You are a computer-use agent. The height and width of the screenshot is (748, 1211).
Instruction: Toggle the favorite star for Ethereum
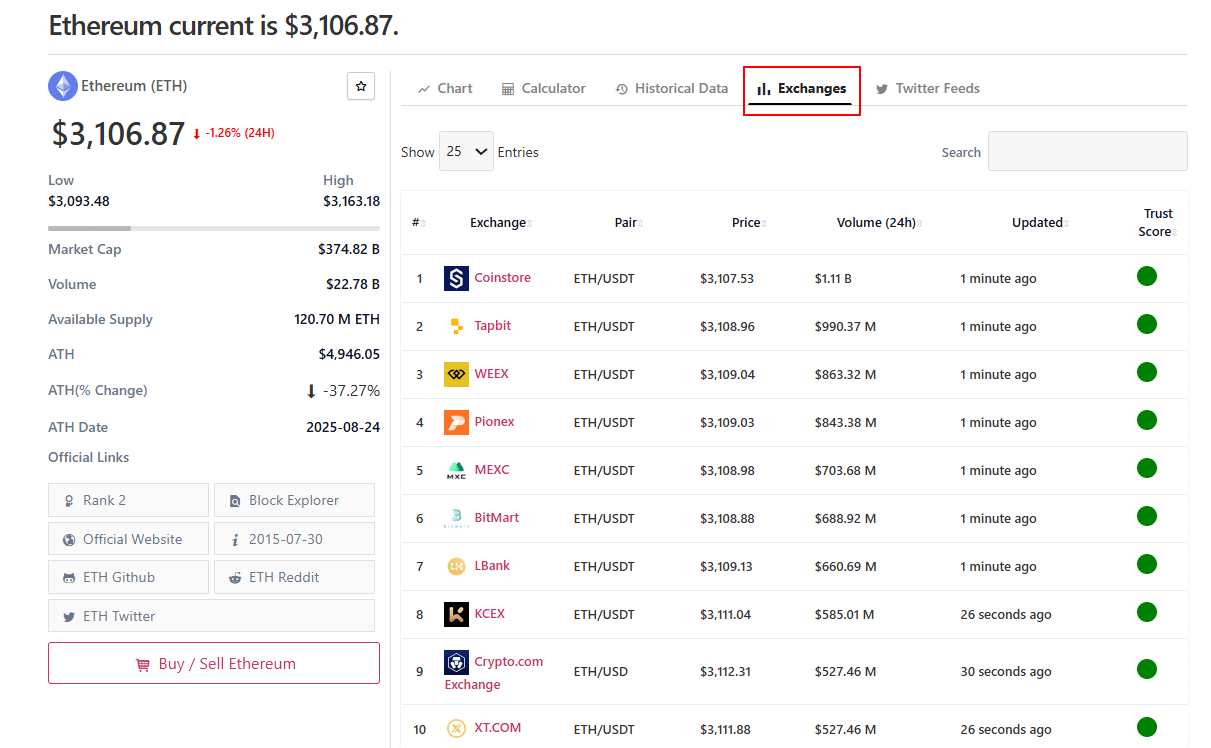(x=360, y=86)
